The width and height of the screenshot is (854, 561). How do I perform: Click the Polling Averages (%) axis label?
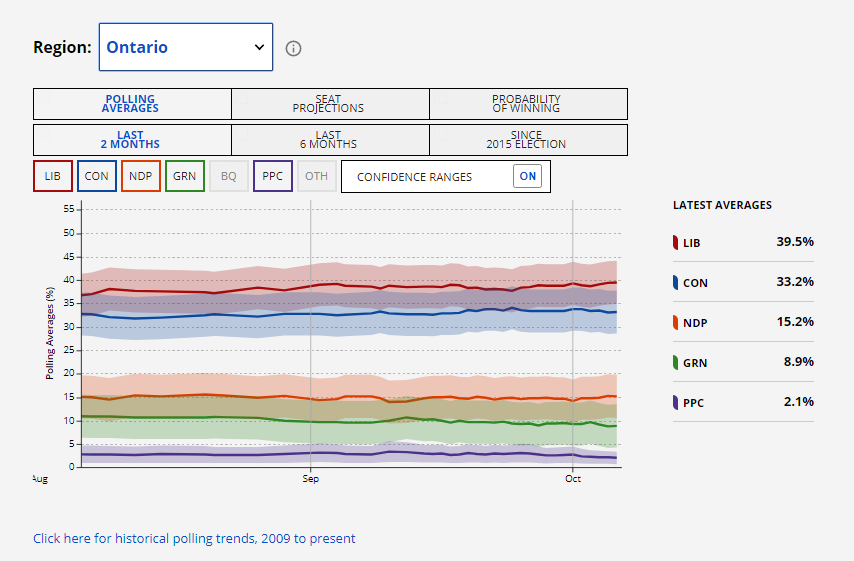pos(50,333)
